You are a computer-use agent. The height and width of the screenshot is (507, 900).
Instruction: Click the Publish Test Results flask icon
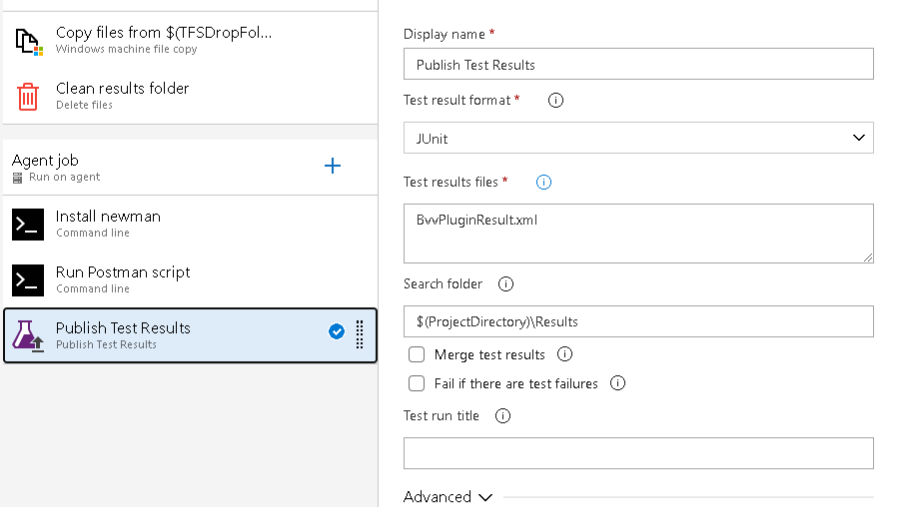(28, 335)
